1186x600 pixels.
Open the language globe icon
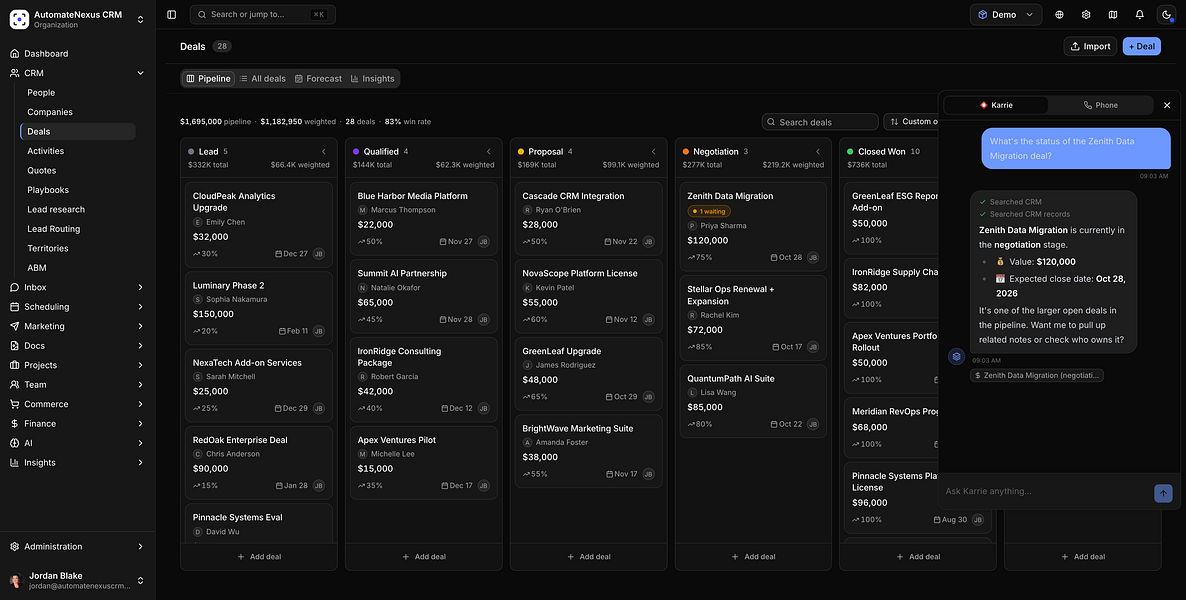(x=1060, y=14)
